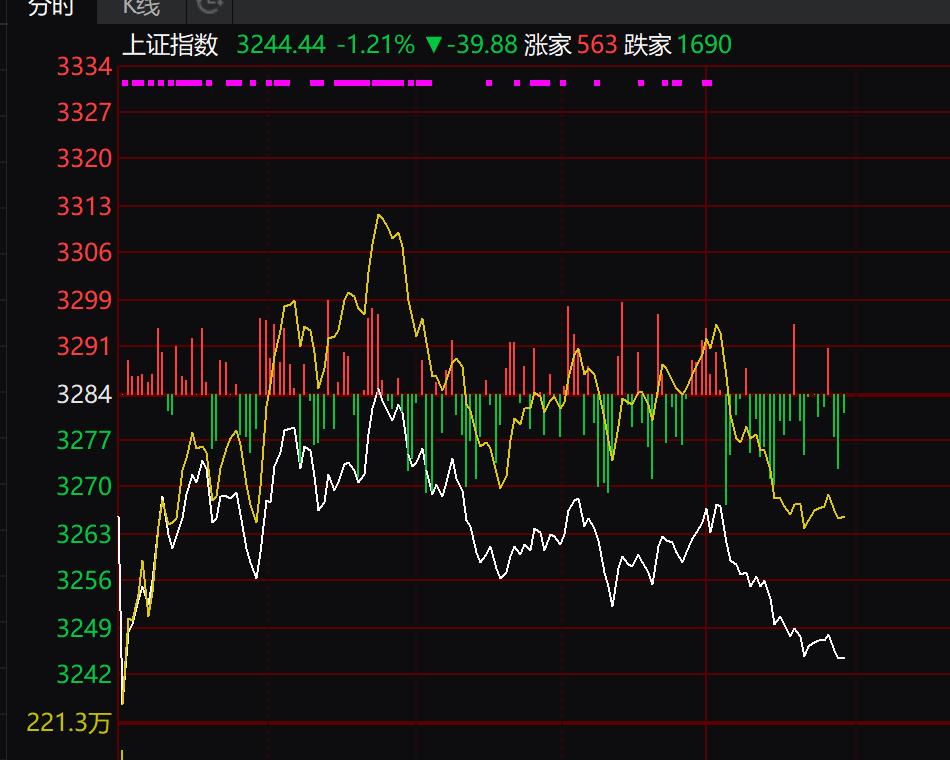Click the 3277 price axis label
Screen dimensions: 950x760
point(84,440)
